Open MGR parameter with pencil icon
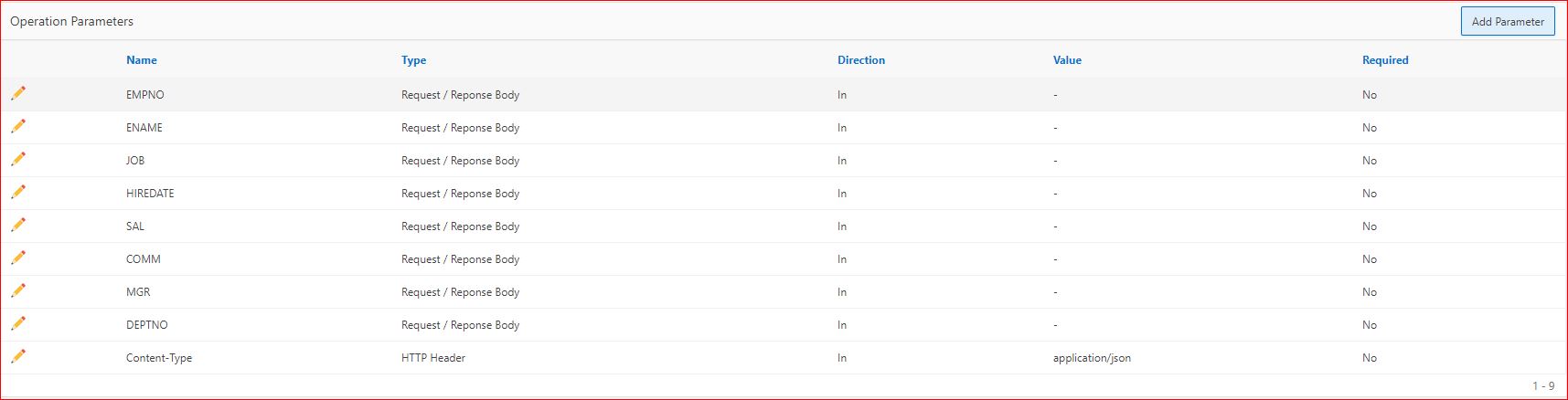Image resolution: width=1568 pixels, height=400 pixels. point(18,290)
